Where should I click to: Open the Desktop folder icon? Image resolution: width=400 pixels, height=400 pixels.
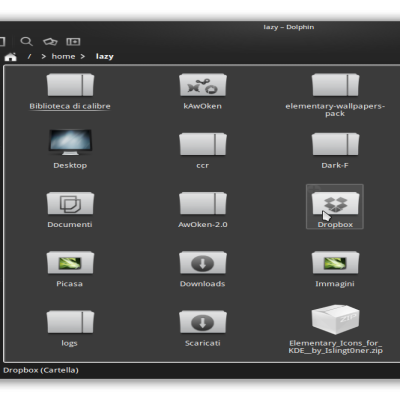coord(70,142)
